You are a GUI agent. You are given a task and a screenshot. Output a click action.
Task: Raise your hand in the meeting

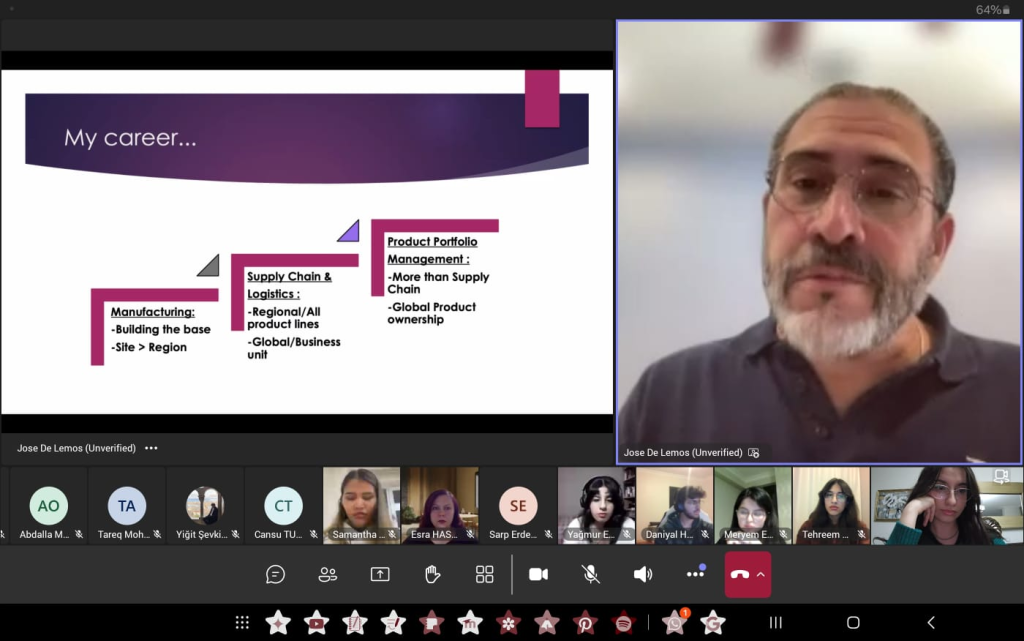point(432,574)
